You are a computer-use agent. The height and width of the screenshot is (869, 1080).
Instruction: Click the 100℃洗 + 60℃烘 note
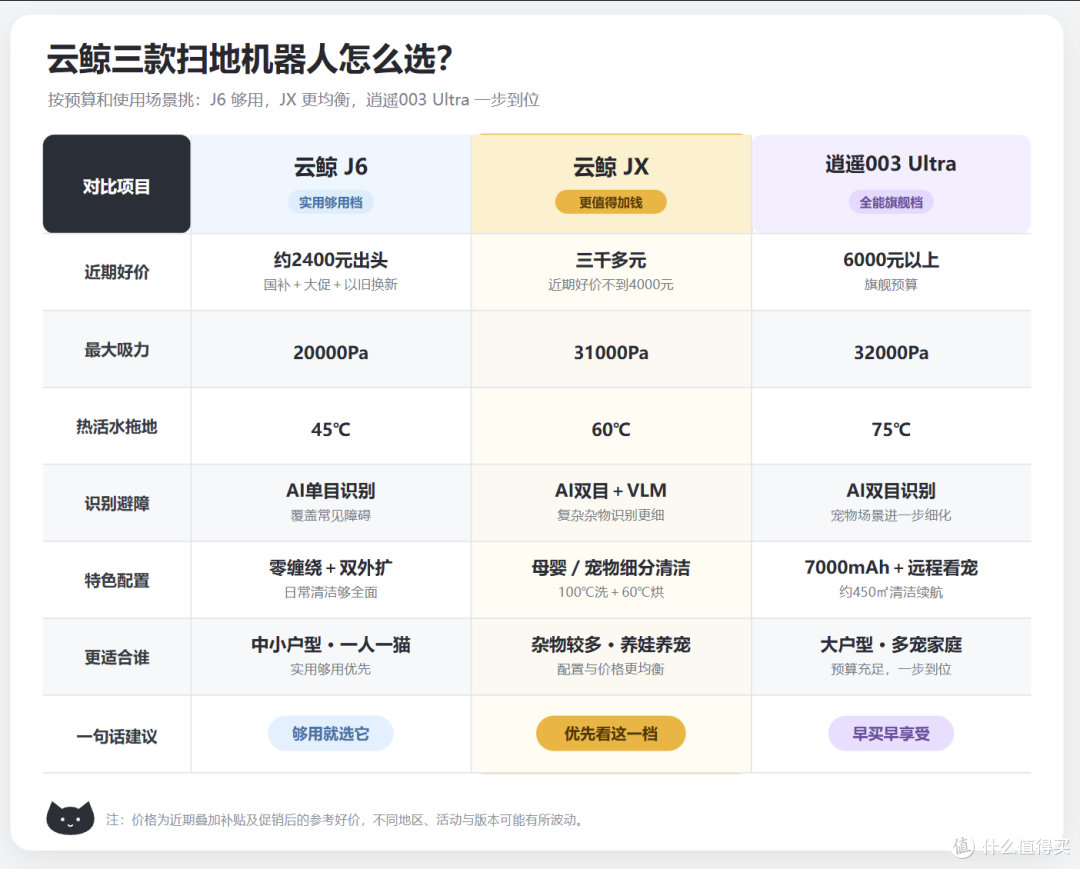[611, 592]
